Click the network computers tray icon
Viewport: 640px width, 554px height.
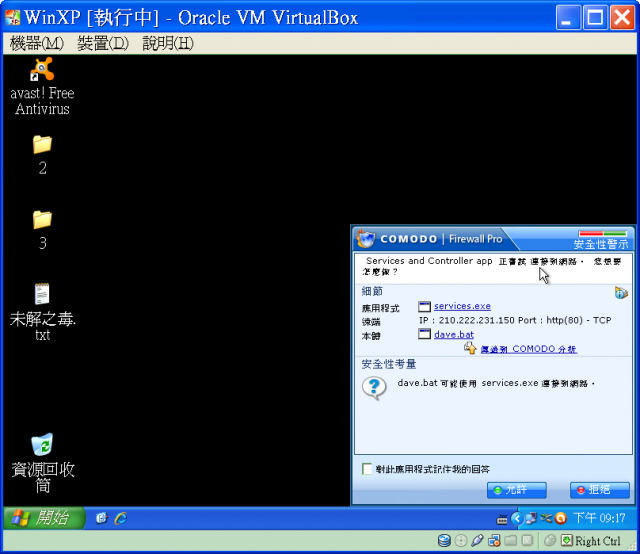pyautogui.click(x=531, y=518)
